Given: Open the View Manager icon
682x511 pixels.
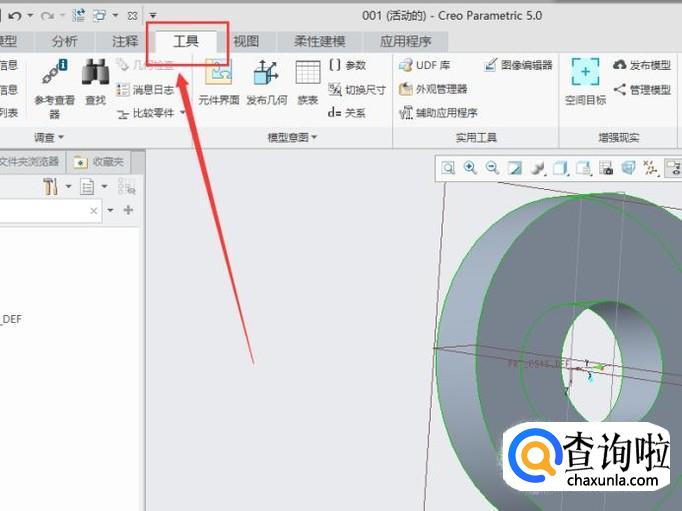Looking at the screenshot, I should click(583, 168).
